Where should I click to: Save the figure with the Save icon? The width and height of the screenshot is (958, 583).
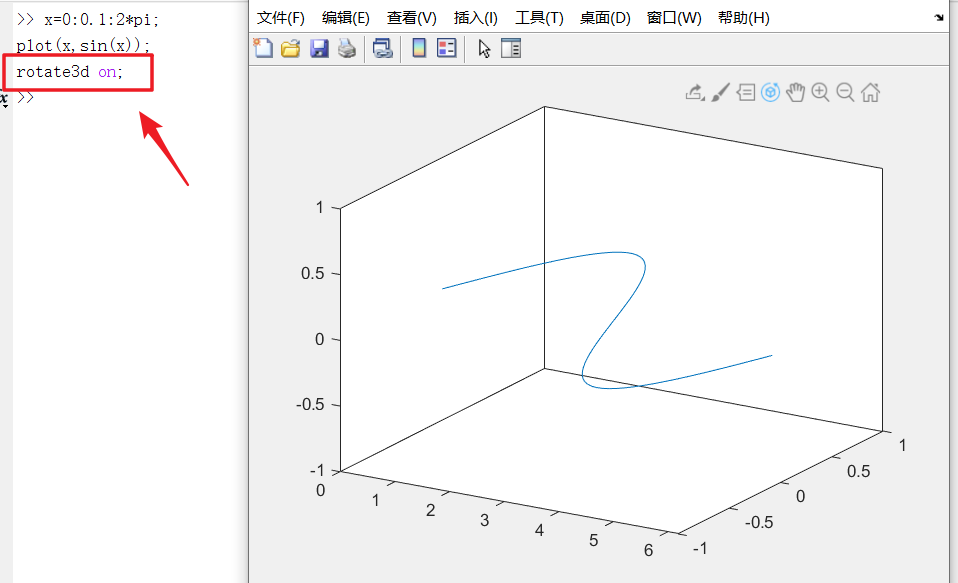pyautogui.click(x=318, y=48)
